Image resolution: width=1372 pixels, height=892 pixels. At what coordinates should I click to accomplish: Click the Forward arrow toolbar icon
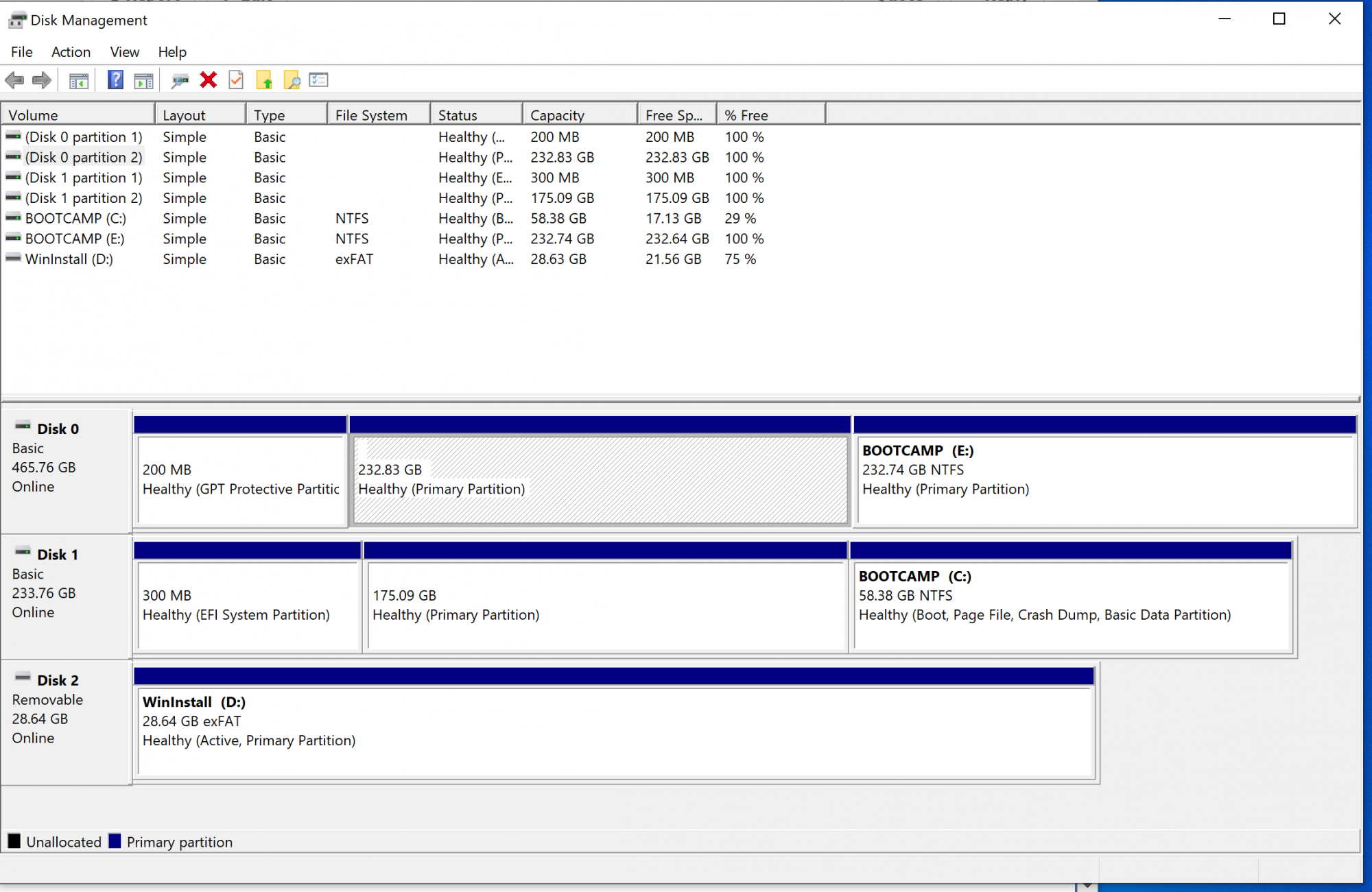[42, 81]
